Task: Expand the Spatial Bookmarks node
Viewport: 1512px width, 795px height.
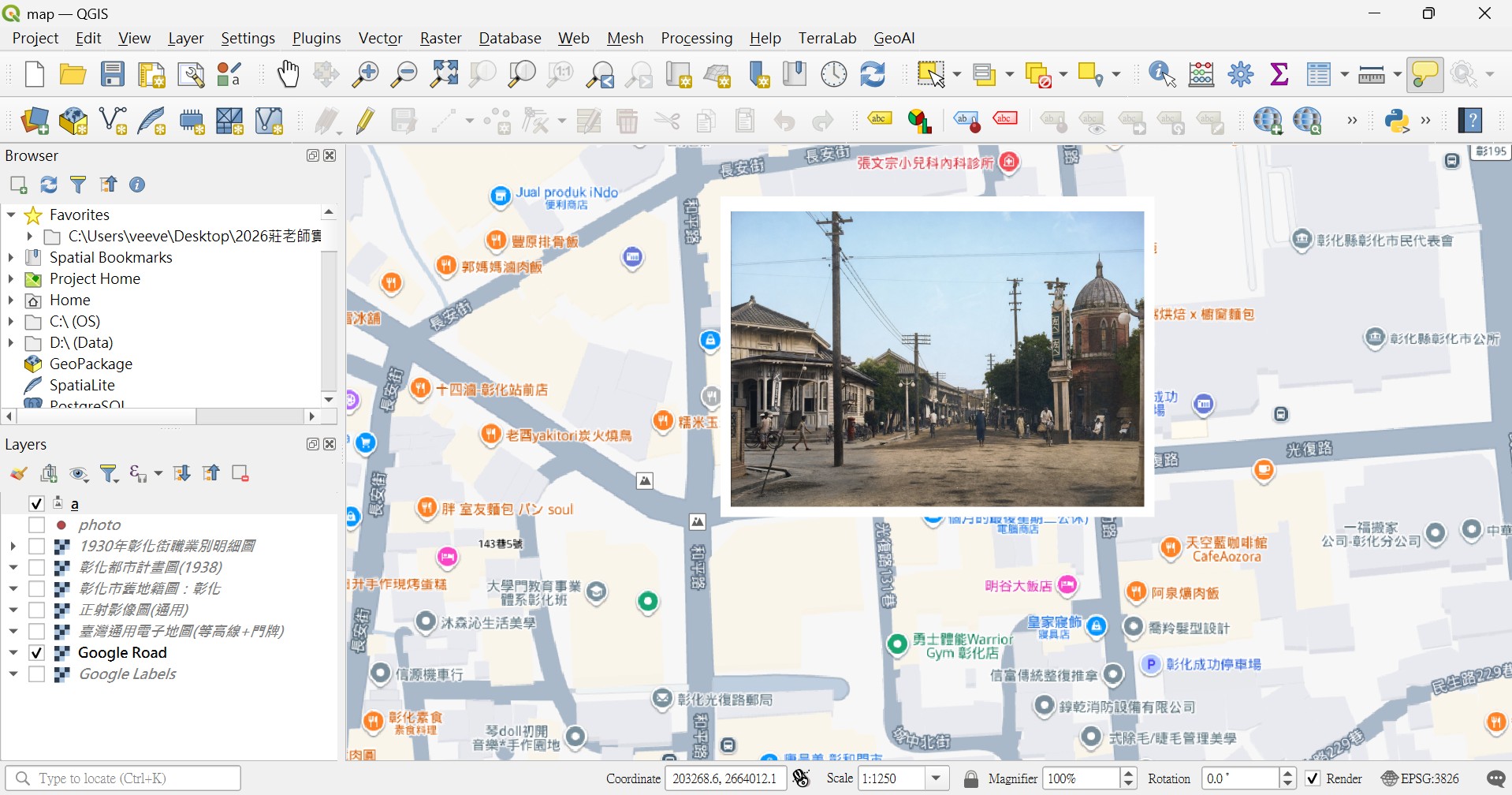Action: [x=11, y=257]
